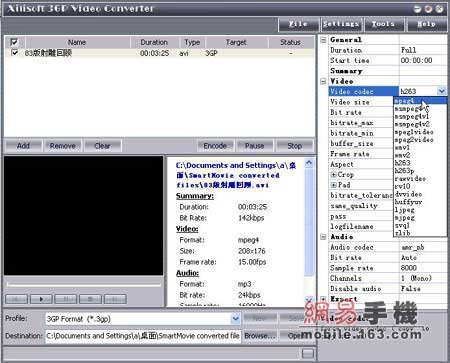
Task: Click the Destination path field
Action: tap(143, 336)
